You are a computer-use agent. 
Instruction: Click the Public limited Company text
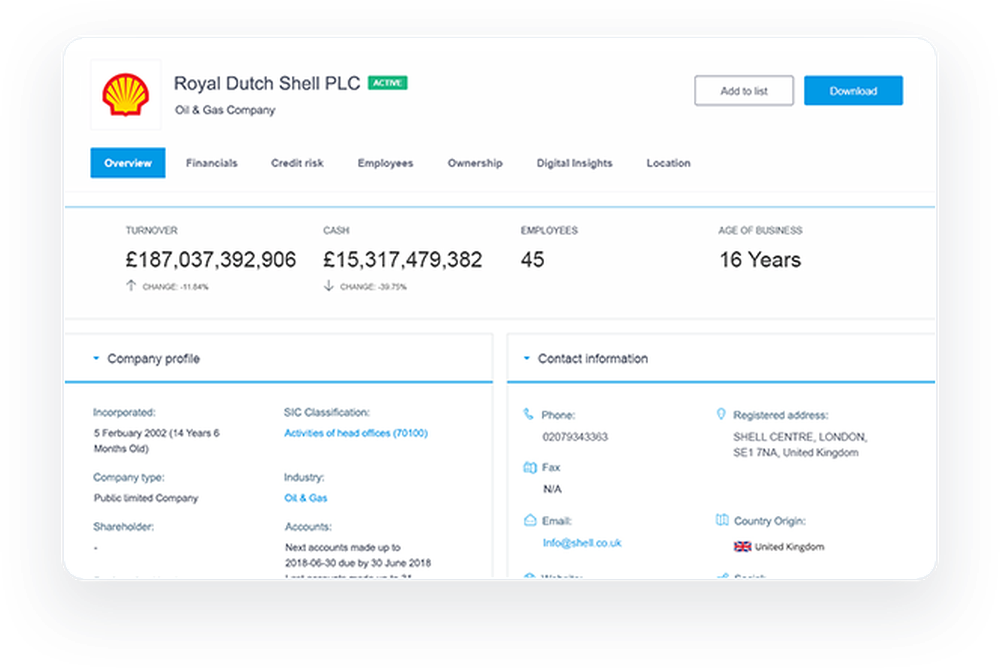pyautogui.click(x=146, y=498)
